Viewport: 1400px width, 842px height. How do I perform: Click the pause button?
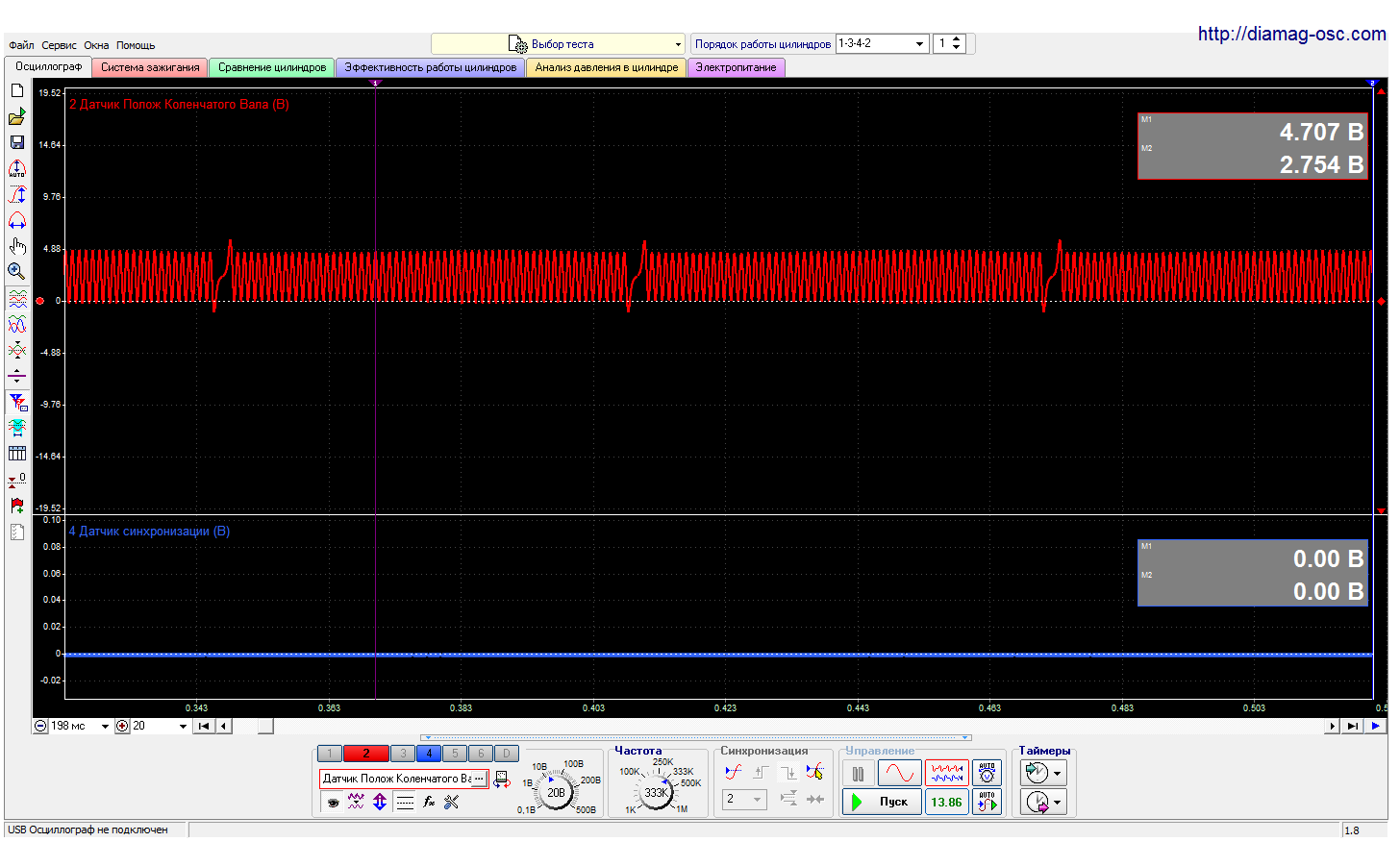(859, 773)
